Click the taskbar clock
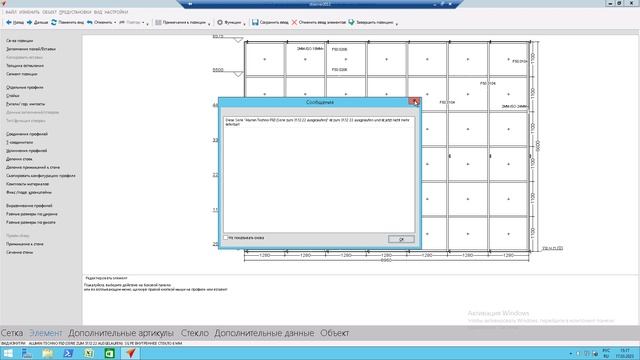This screenshot has width=640, height=360. click(x=625, y=353)
